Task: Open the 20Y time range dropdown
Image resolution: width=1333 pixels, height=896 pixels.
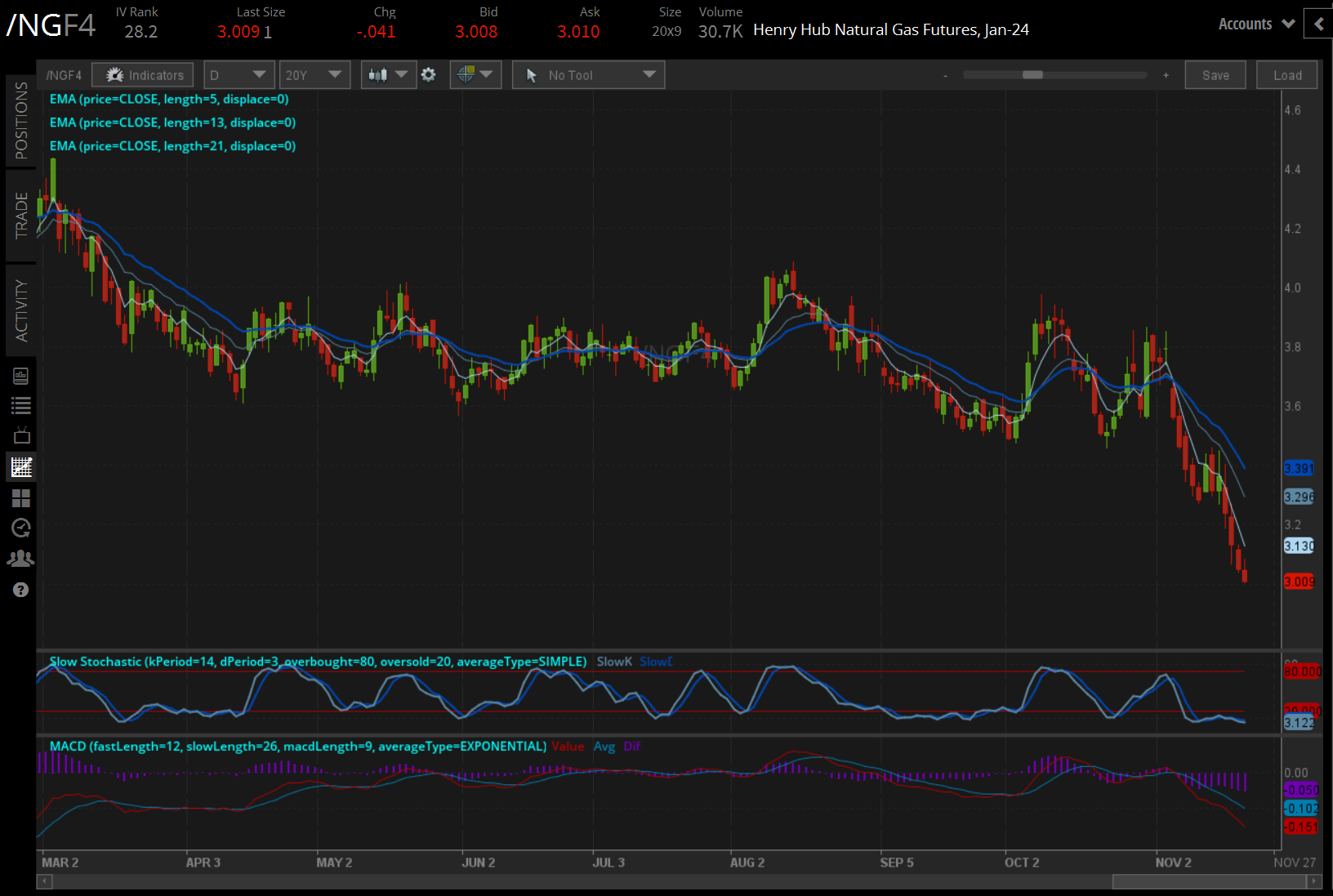Action: pyautogui.click(x=314, y=75)
